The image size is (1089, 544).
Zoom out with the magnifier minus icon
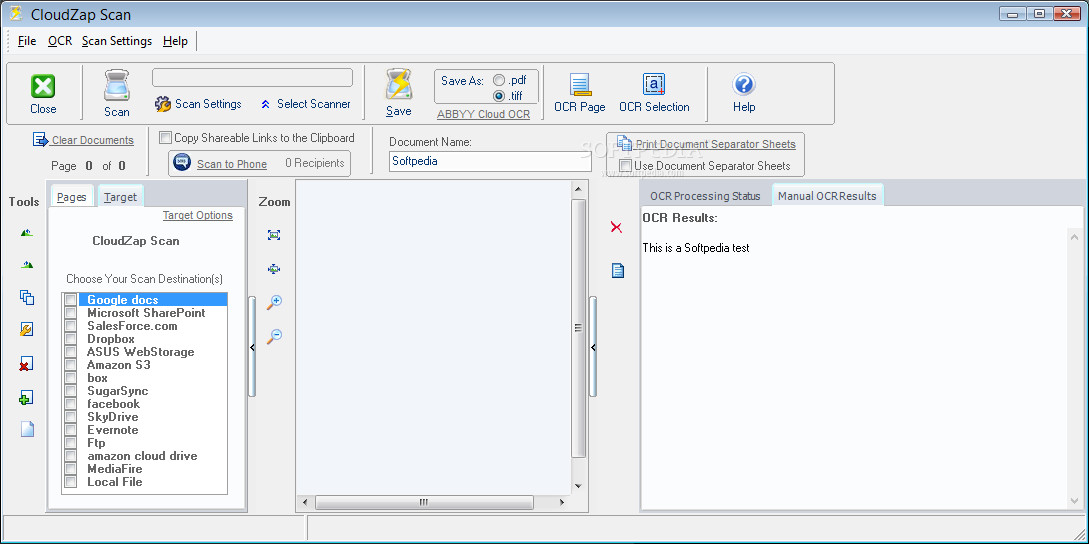coord(274,336)
